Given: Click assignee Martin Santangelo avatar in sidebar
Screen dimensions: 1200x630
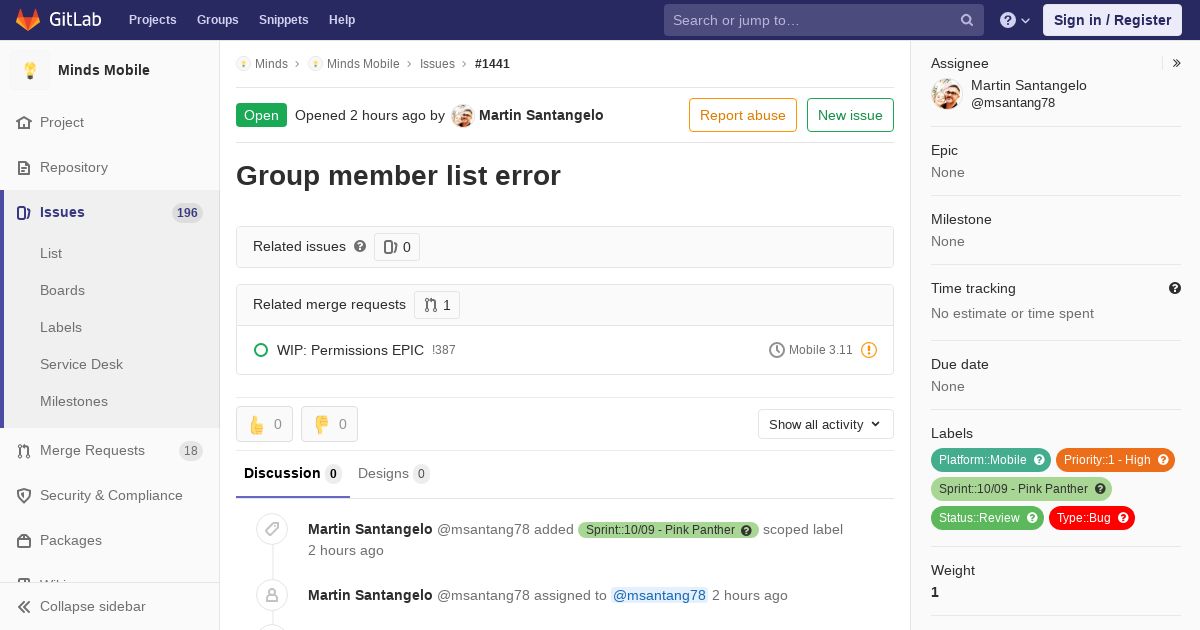Looking at the screenshot, I should 946,94.
